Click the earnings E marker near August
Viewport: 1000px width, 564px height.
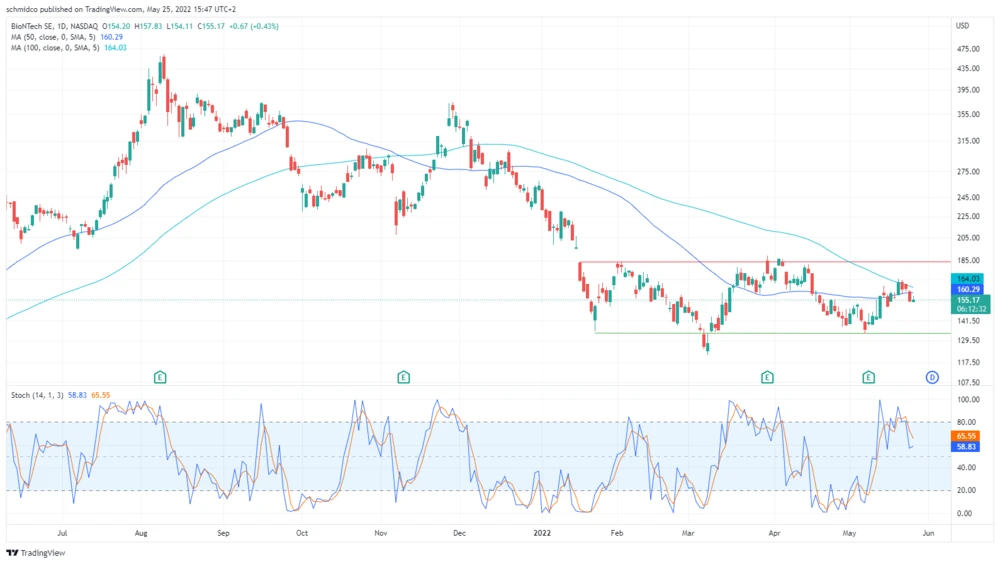[160, 377]
